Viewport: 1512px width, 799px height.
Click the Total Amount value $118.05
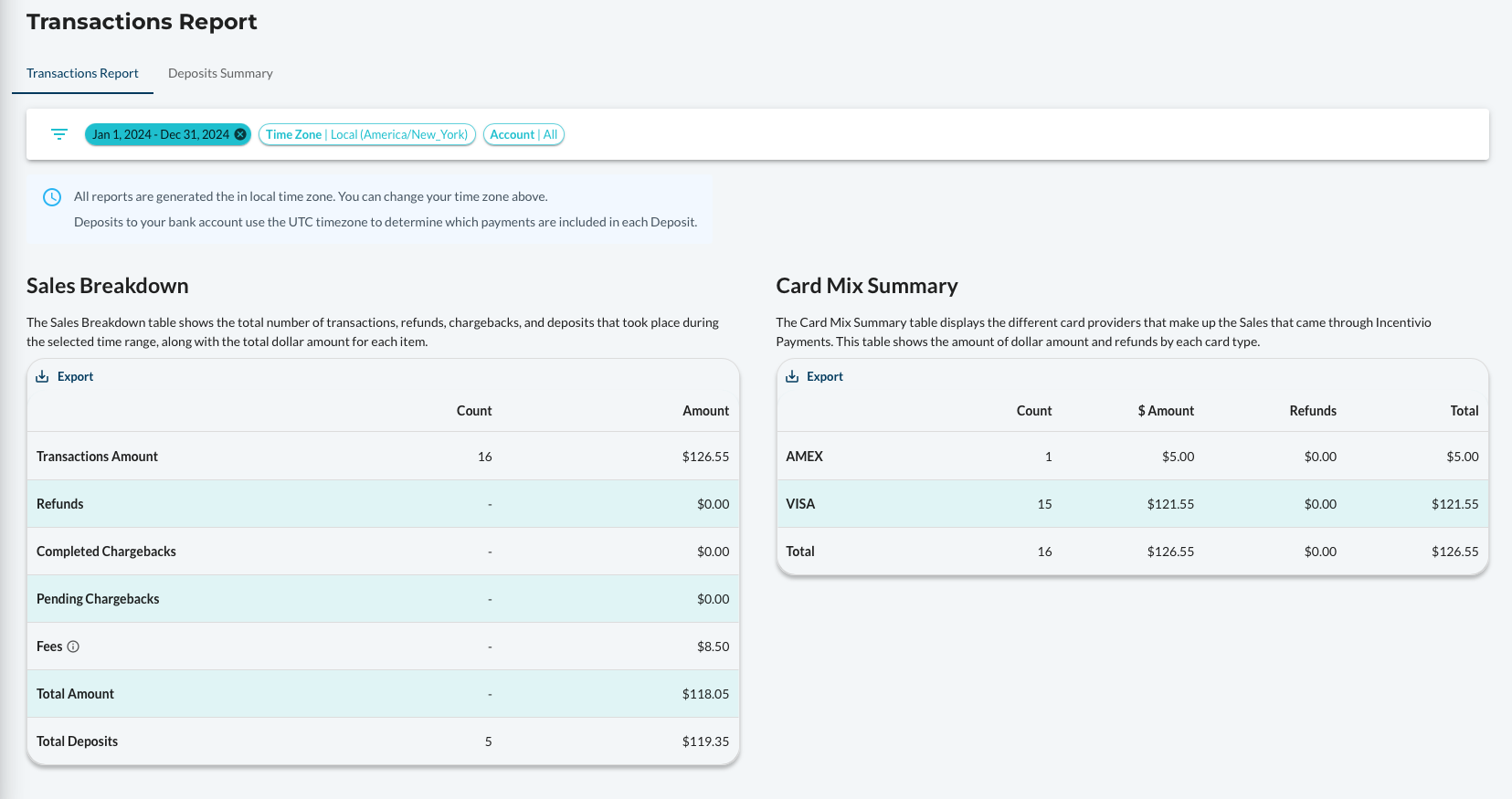706,694
